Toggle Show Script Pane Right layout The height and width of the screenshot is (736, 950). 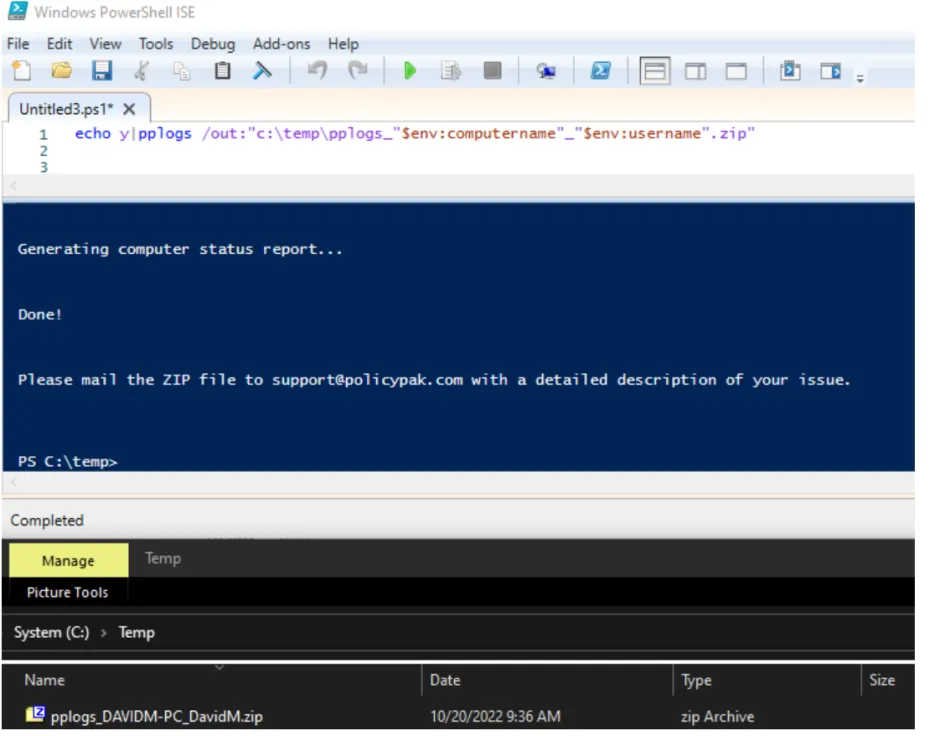coord(695,71)
